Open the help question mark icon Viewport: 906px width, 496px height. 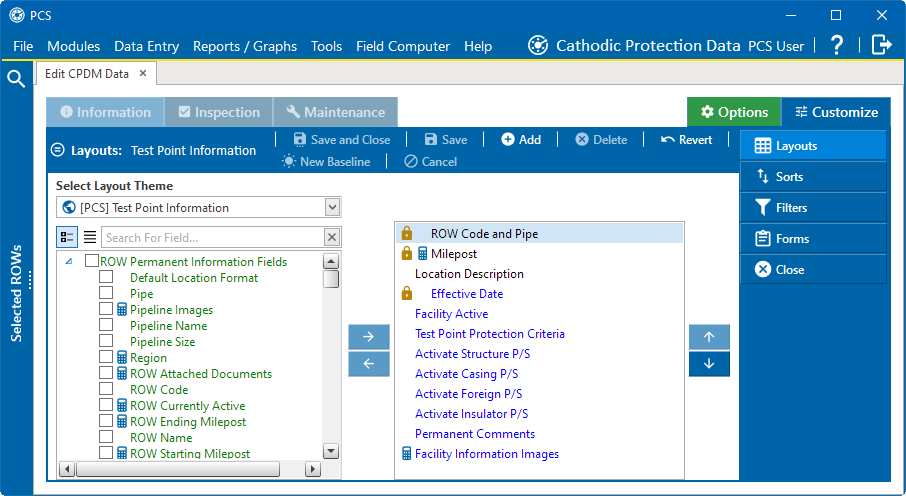837,45
